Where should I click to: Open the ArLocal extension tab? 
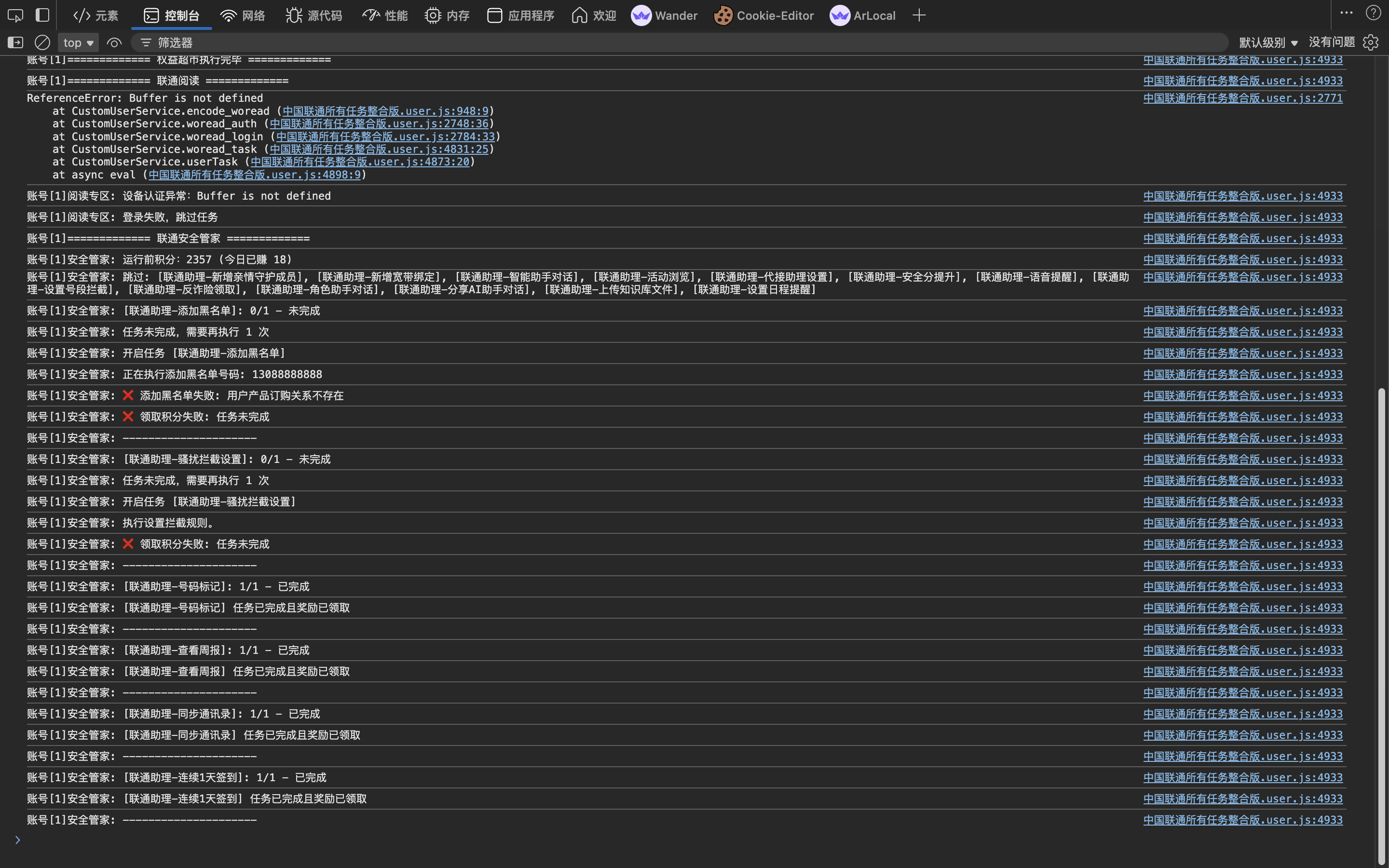[x=862, y=15]
